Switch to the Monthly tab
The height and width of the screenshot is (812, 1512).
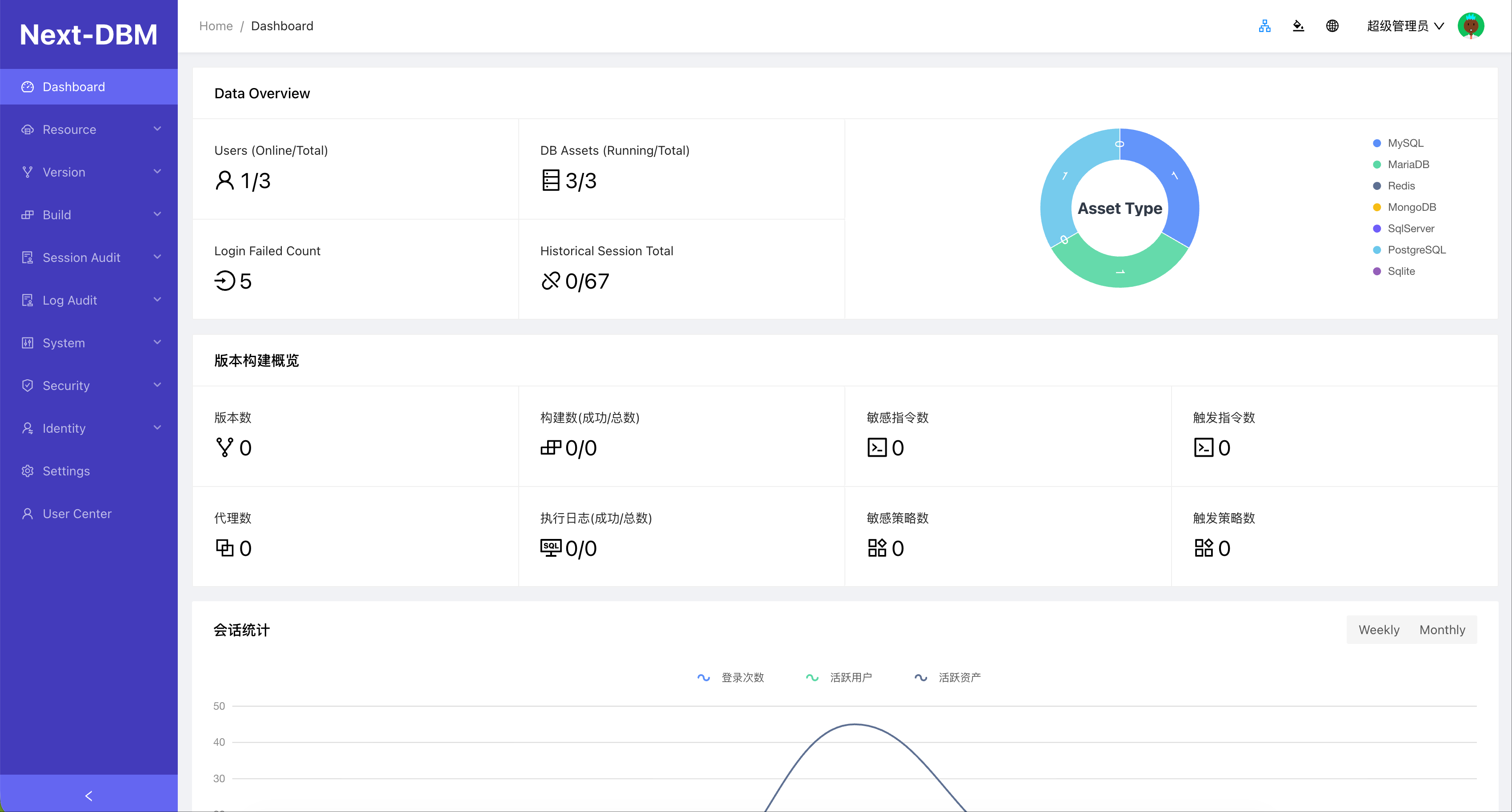click(1442, 629)
